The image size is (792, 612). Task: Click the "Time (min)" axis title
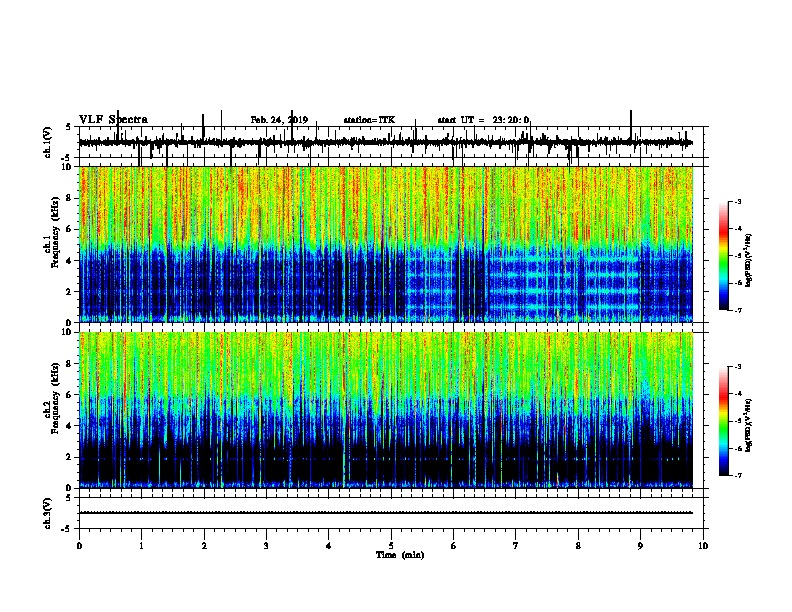(x=400, y=555)
